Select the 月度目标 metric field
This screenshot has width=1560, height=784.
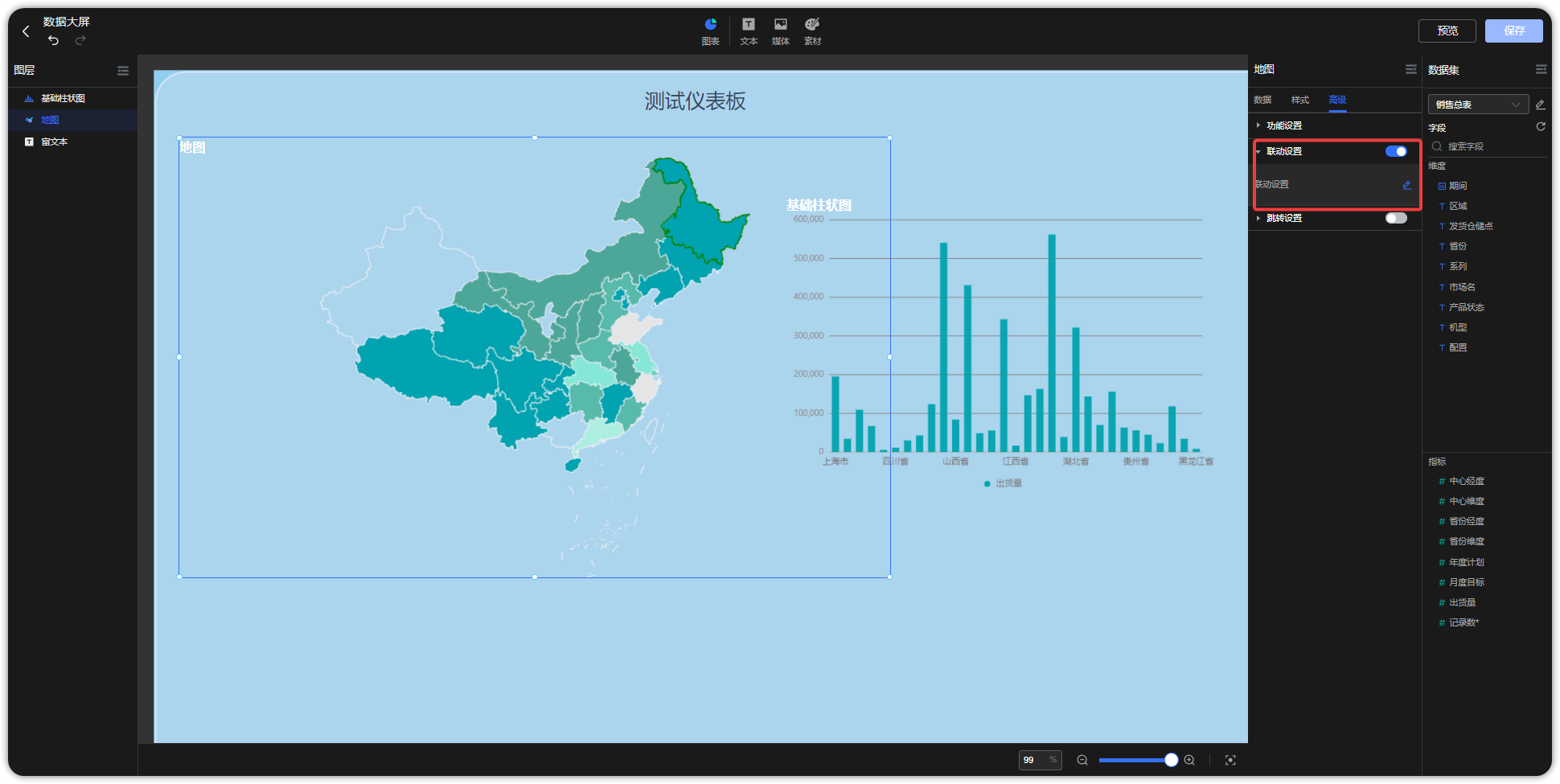[x=1467, y=582]
